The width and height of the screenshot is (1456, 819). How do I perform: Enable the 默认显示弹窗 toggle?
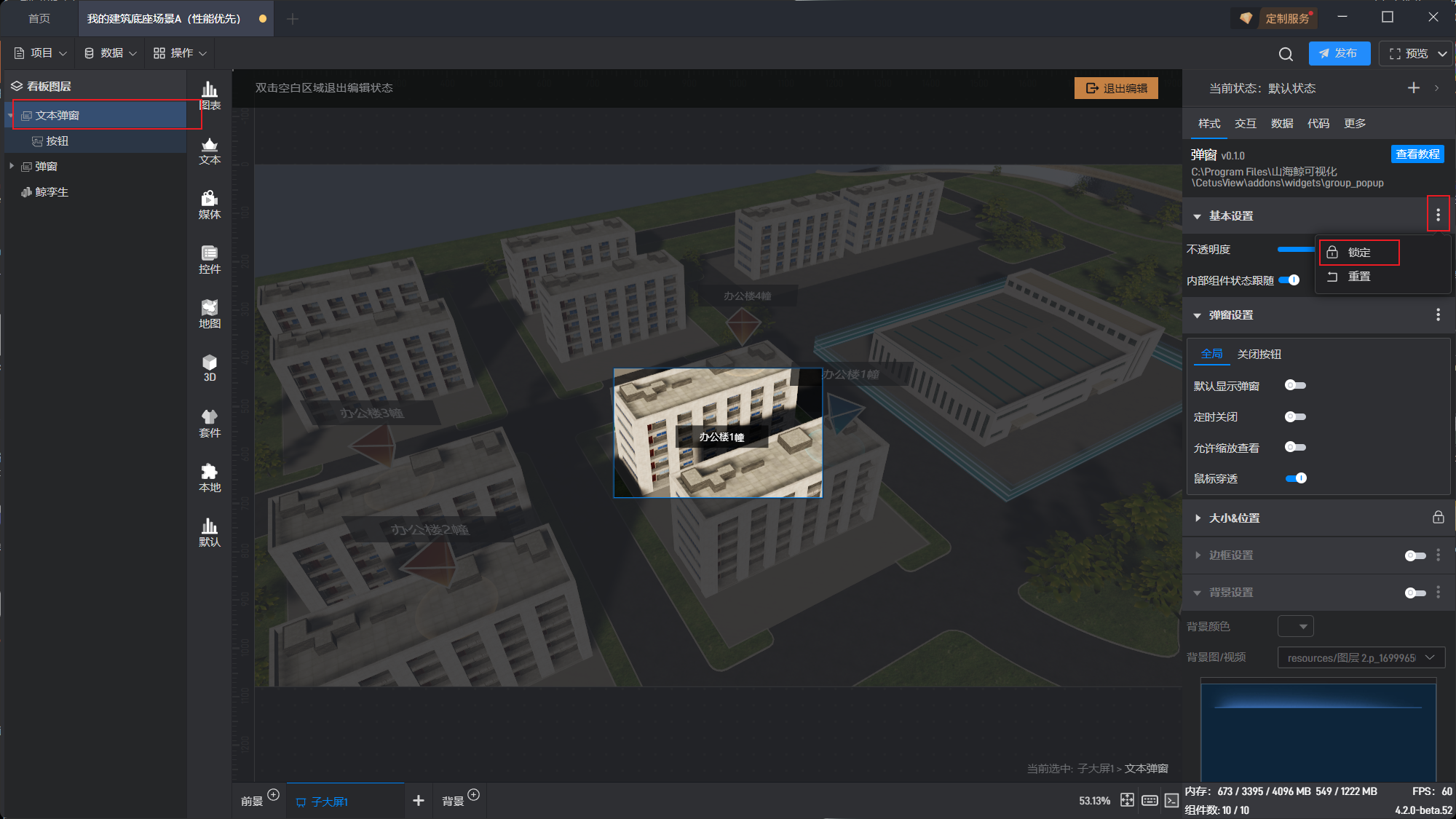point(1295,385)
